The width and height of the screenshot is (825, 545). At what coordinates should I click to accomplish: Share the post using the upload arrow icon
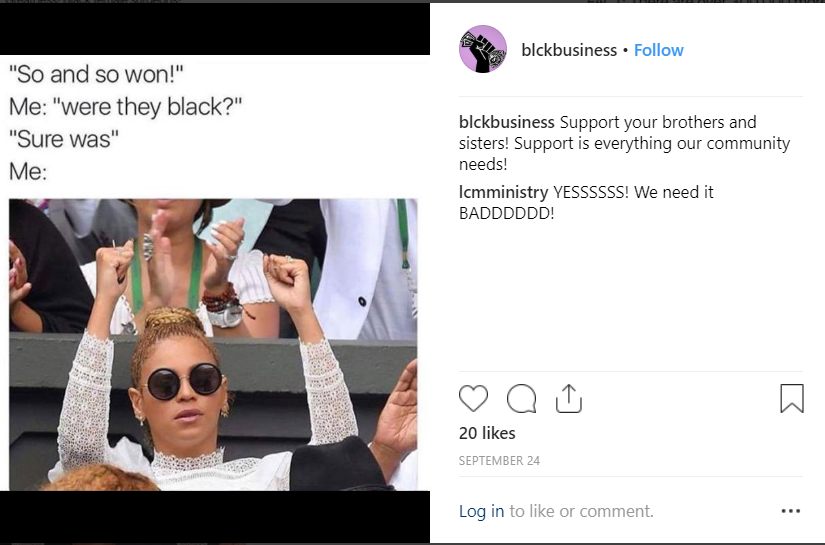click(x=569, y=398)
